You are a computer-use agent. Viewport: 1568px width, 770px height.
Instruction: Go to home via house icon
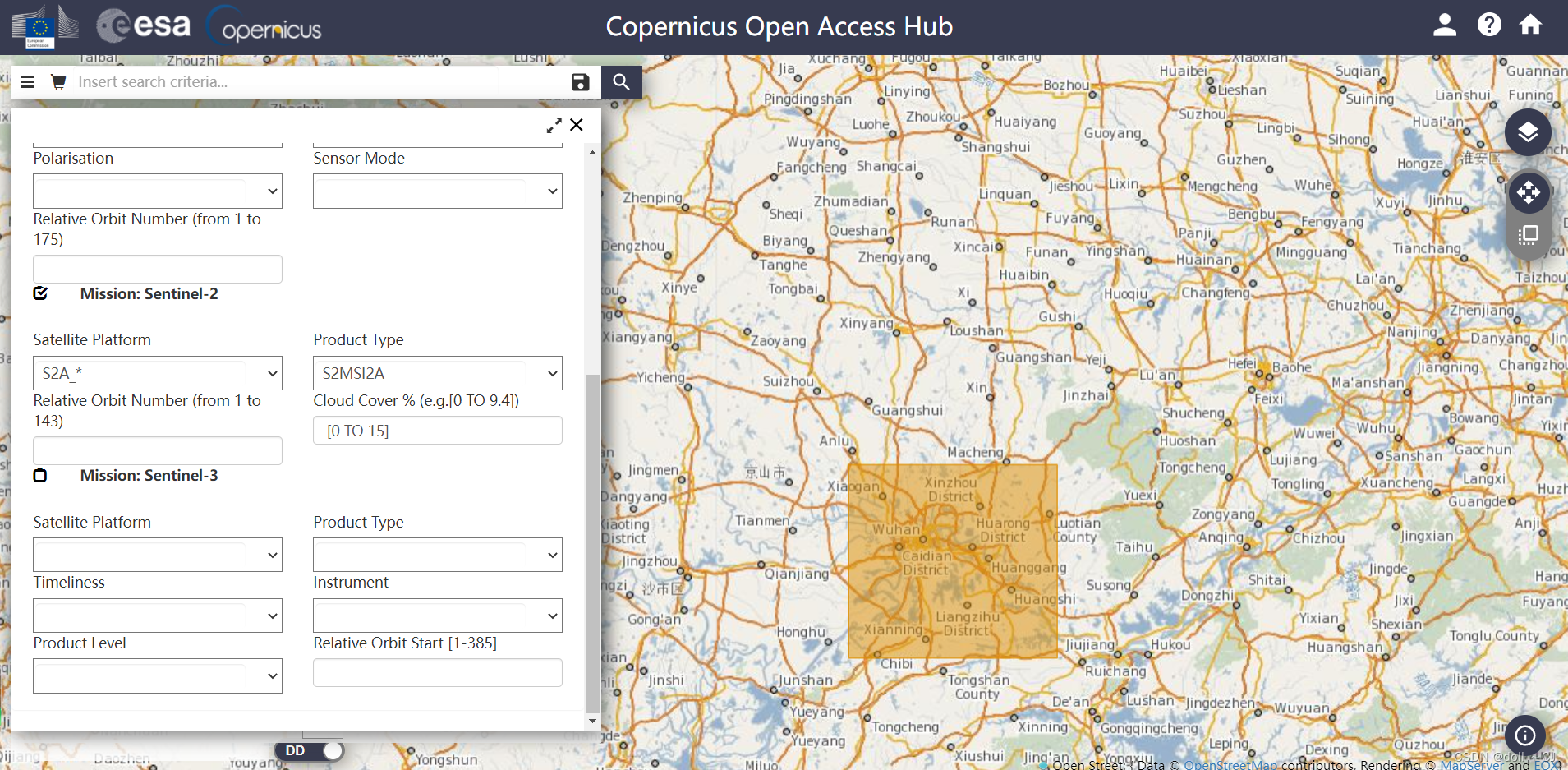pos(1530,25)
